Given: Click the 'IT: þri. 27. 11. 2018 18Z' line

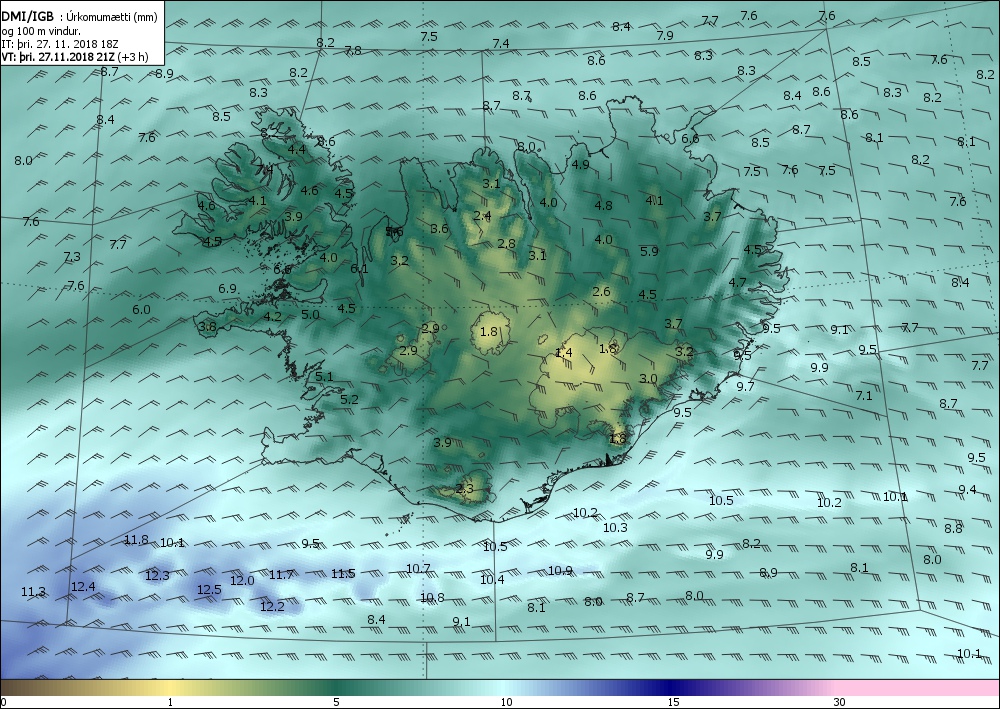Looking at the screenshot, I should pyautogui.click(x=59, y=44).
